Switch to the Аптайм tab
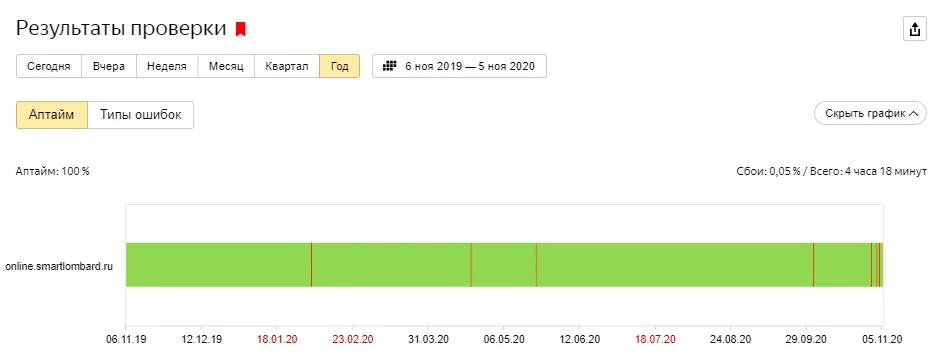Viewport: 938px width, 361px height. coord(52,115)
